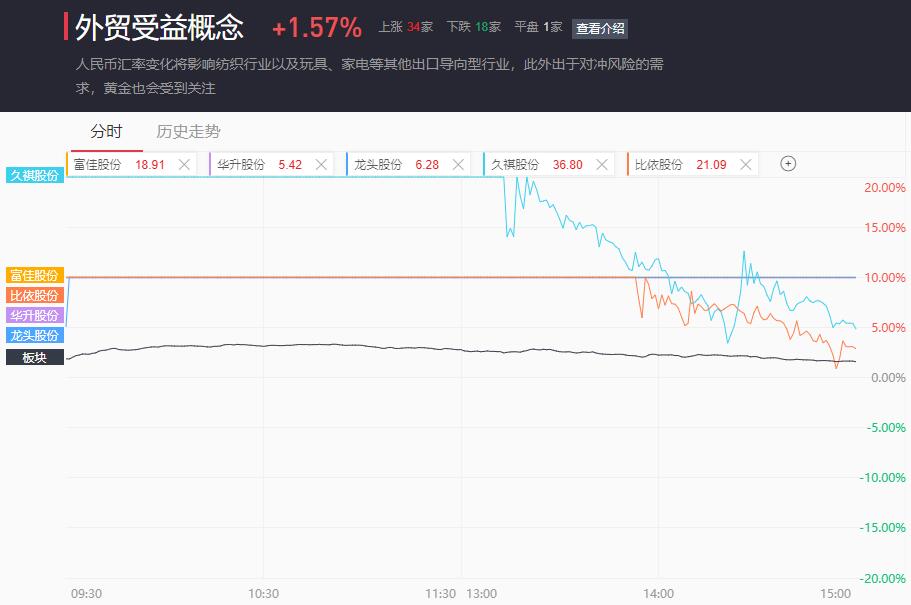Switch to the 历史走势 tab

click(x=188, y=131)
